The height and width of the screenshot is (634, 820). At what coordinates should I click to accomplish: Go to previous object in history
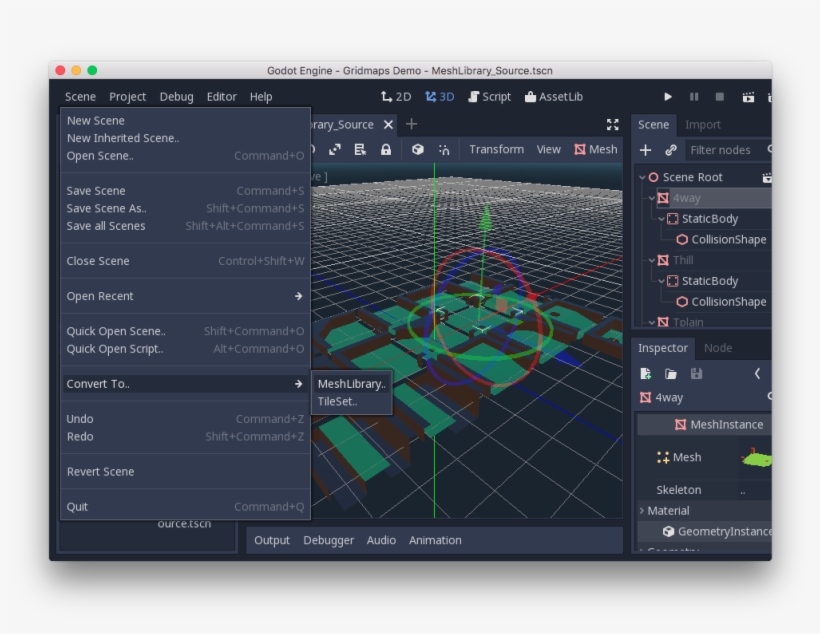pos(757,373)
